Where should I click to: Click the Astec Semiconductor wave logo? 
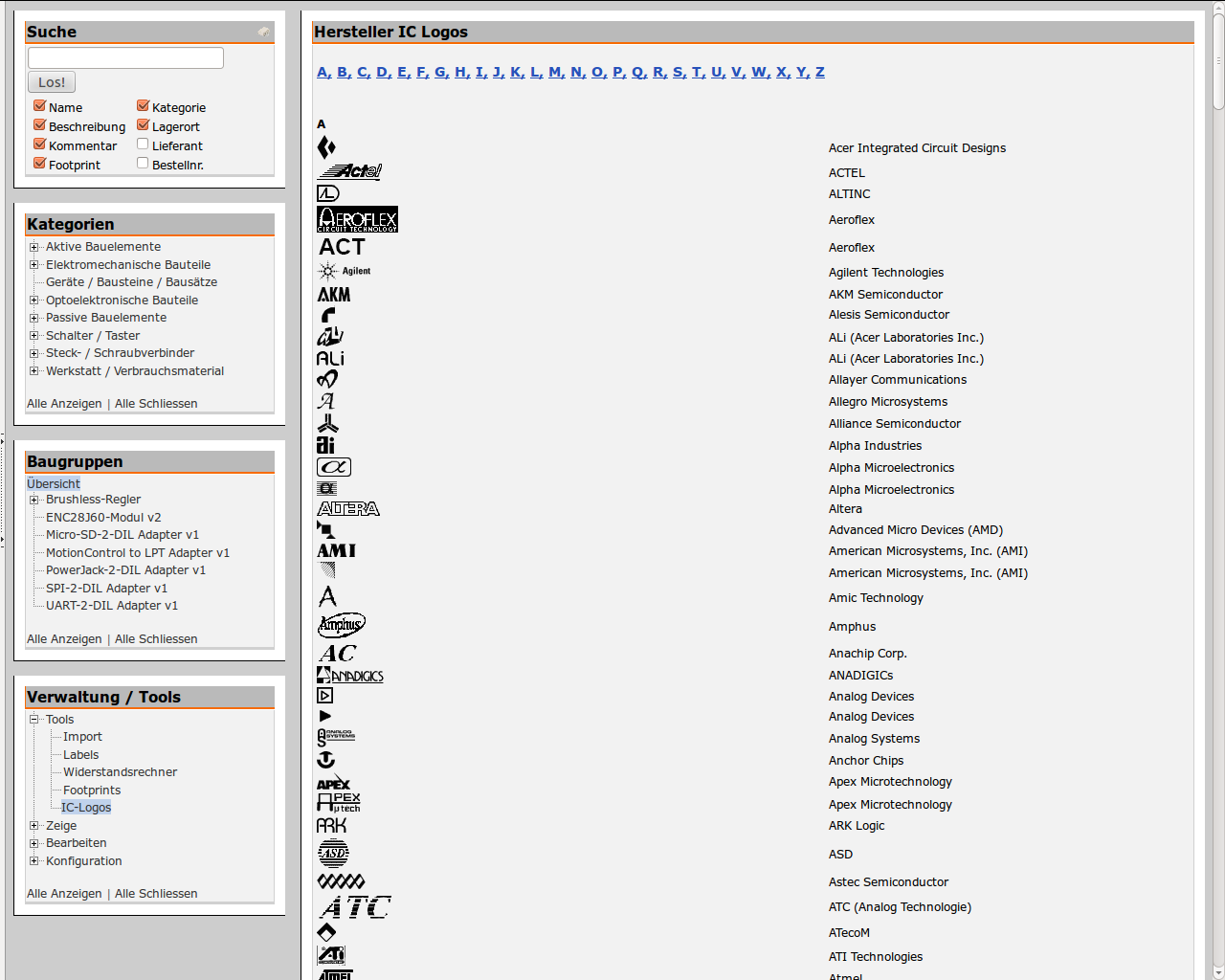click(x=341, y=881)
